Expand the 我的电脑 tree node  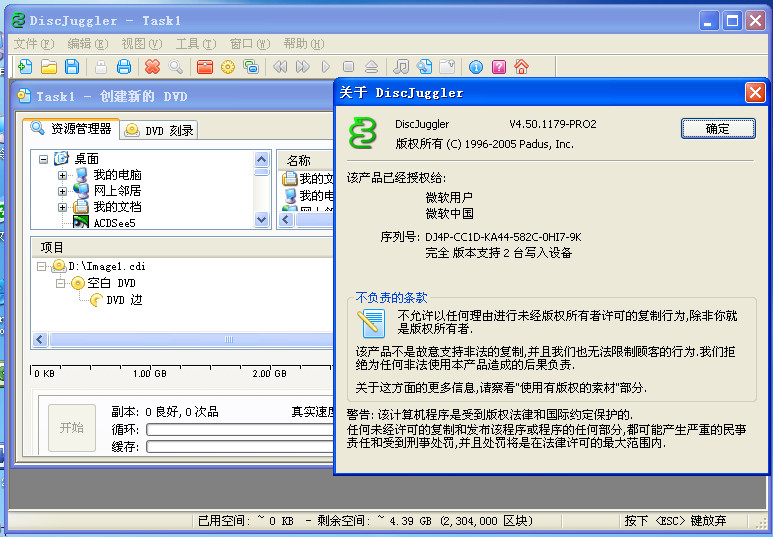(x=62, y=175)
